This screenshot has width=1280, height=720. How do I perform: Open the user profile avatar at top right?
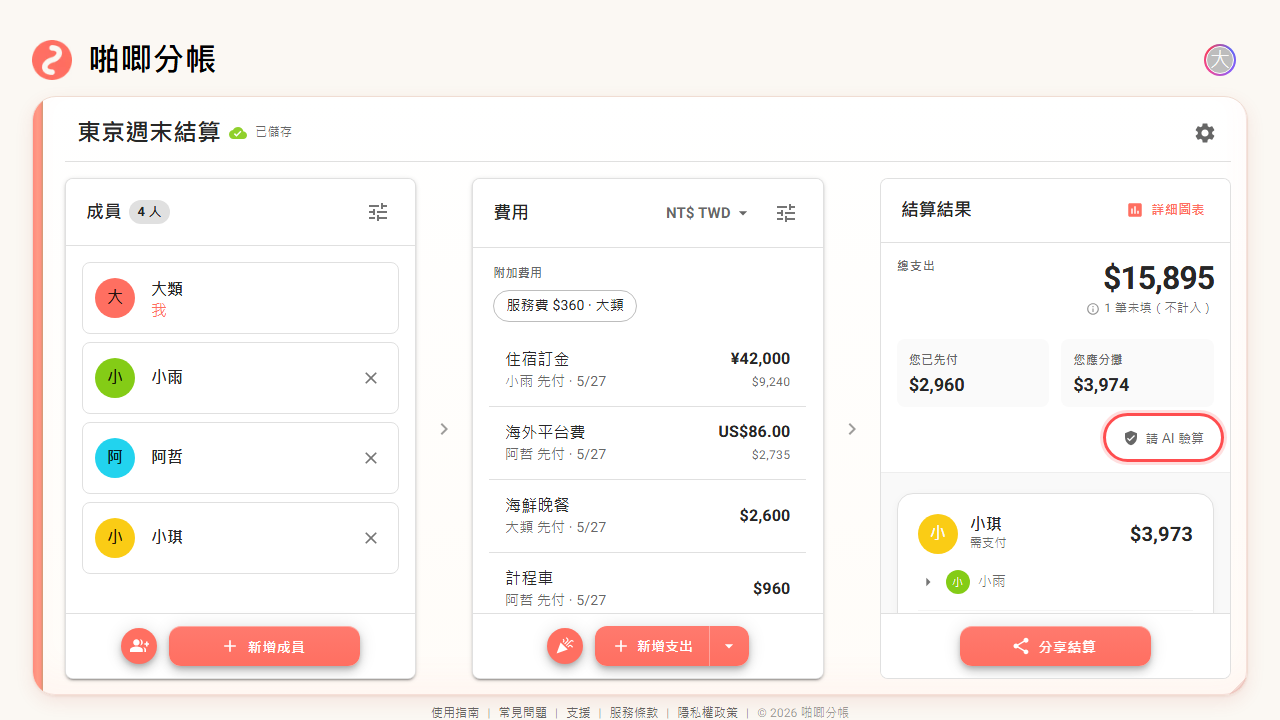(x=1220, y=60)
